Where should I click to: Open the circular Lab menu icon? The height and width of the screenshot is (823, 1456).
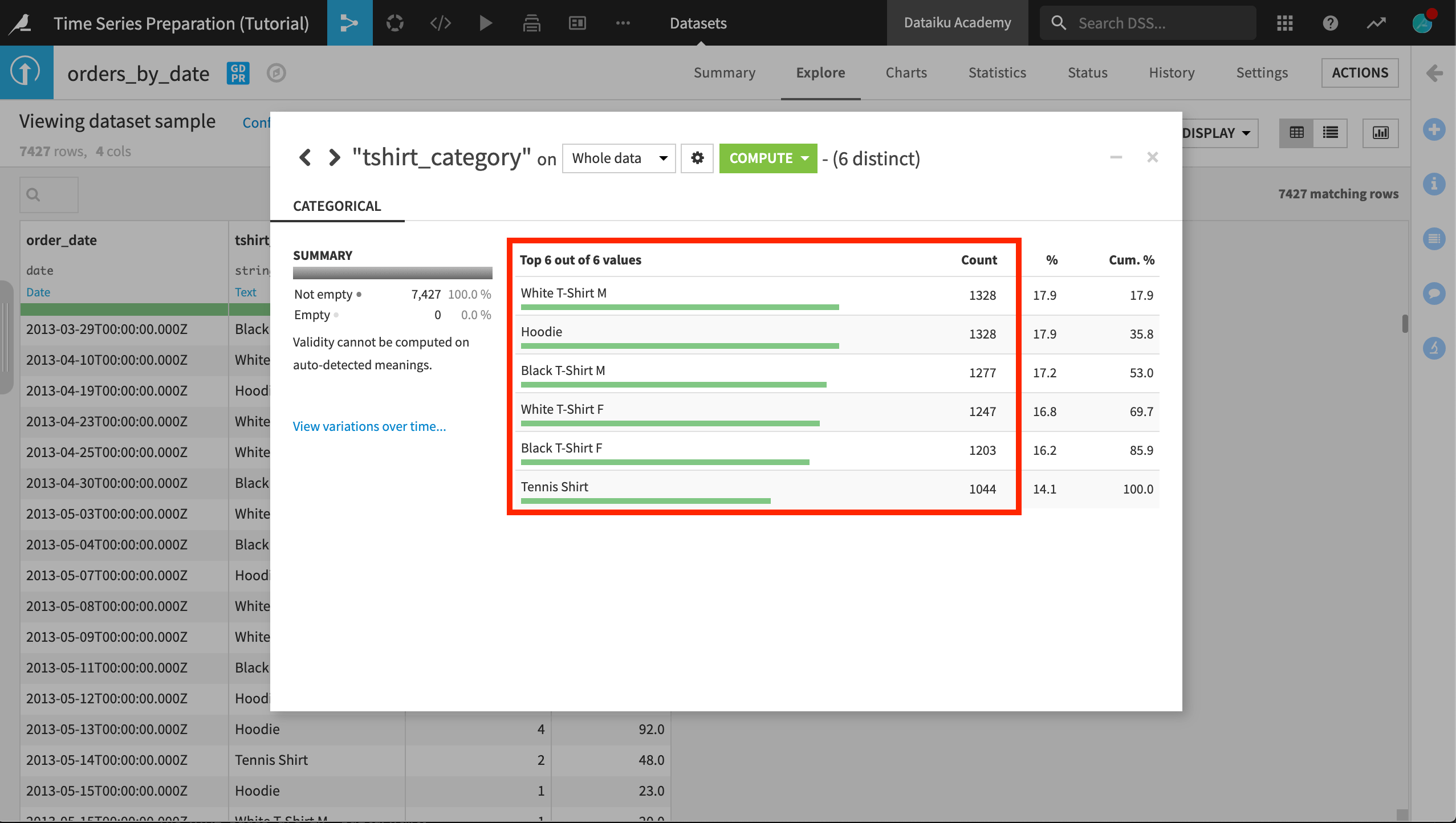point(394,23)
